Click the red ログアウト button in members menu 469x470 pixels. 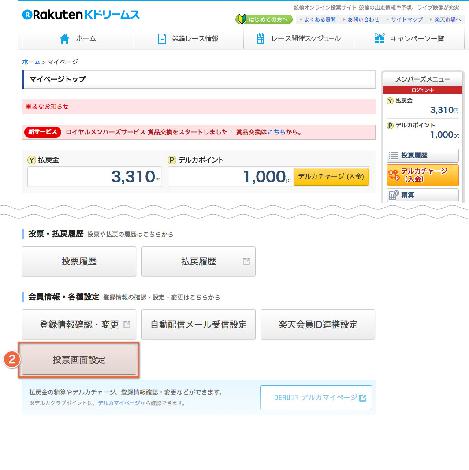pos(422,90)
